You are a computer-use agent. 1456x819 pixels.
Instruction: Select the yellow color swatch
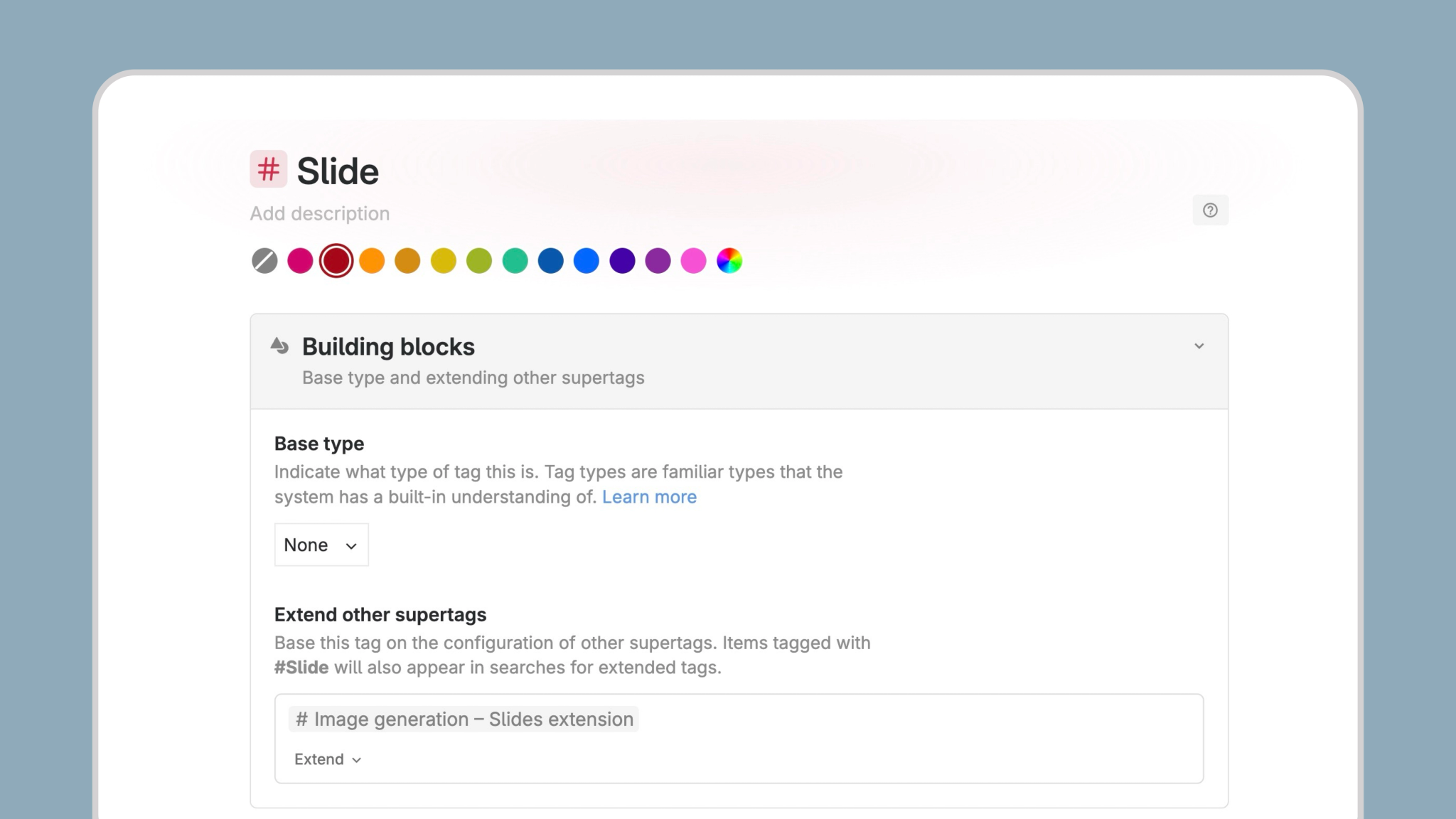point(443,261)
